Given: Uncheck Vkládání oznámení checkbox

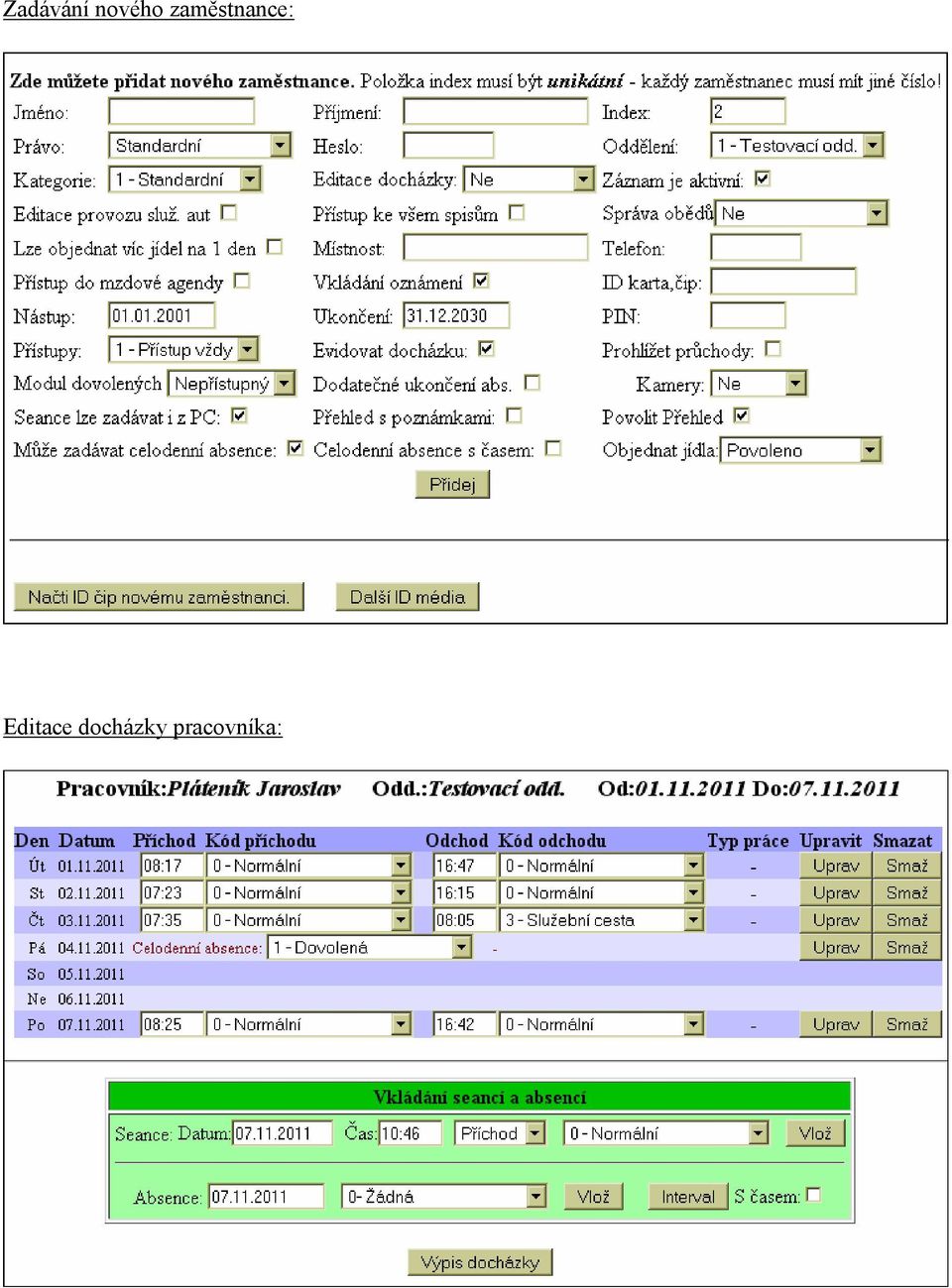Looking at the screenshot, I should 481,281.
